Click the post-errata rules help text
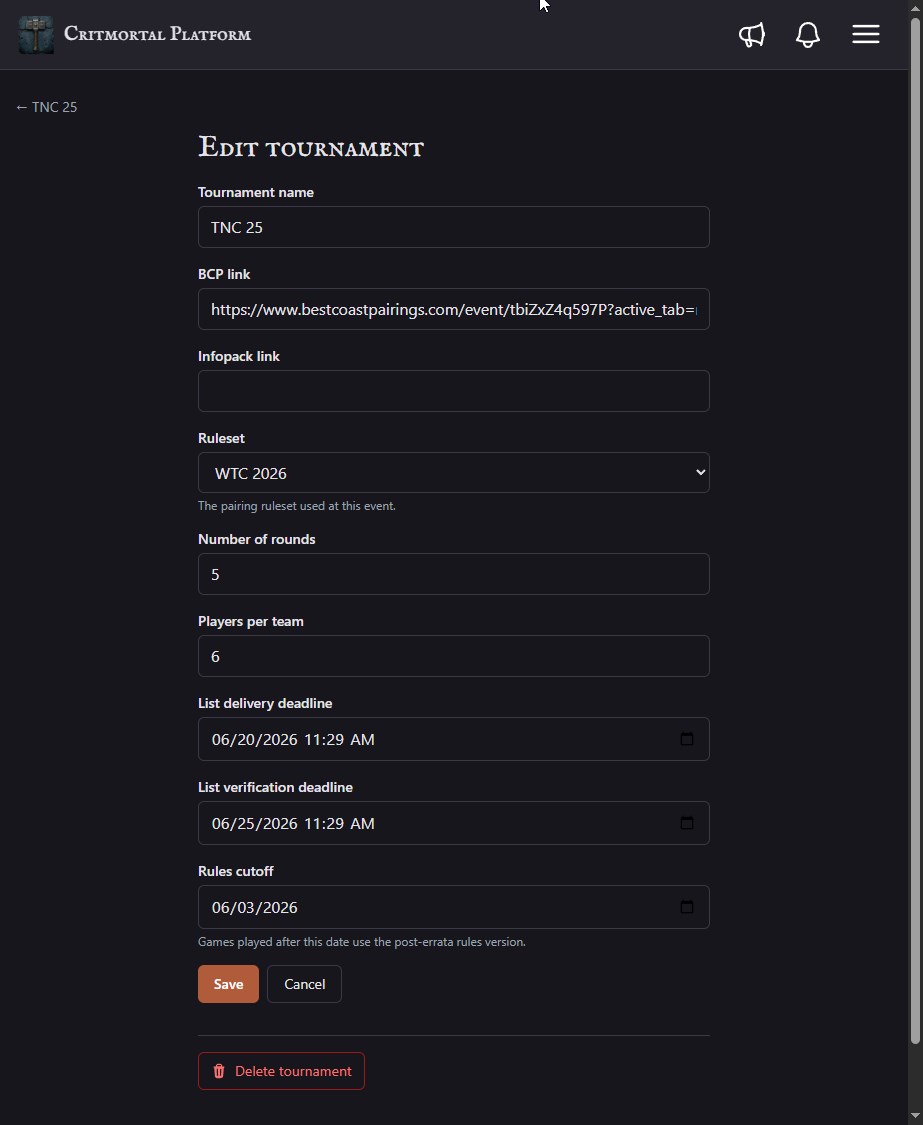 point(362,942)
